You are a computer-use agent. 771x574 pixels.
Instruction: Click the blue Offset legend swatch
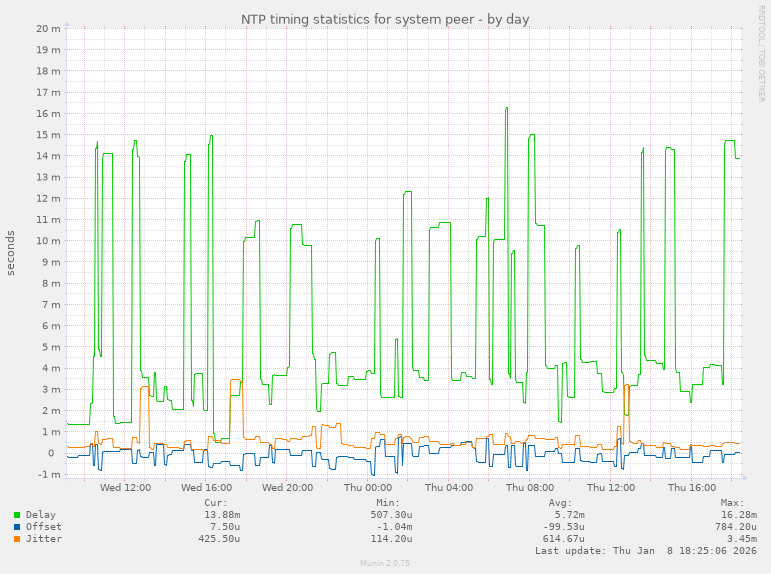click(x=17, y=527)
